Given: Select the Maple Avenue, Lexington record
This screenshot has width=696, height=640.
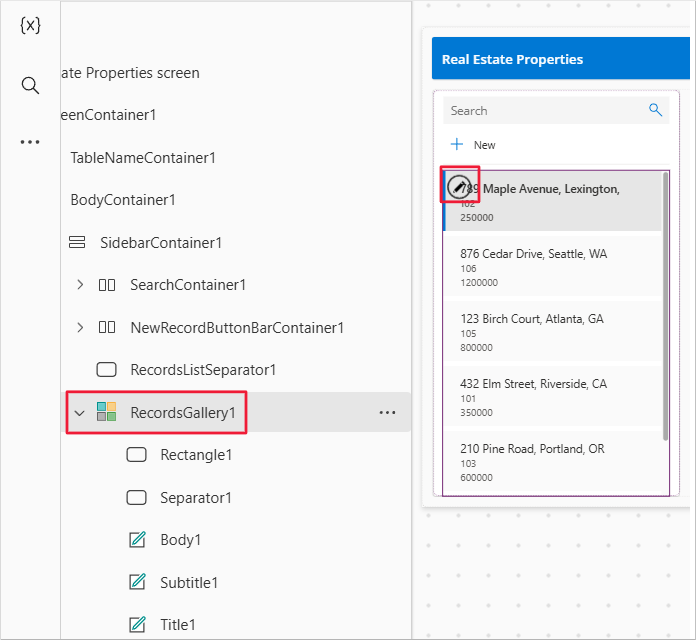Looking at the screenshot, I should coord(553,201).
